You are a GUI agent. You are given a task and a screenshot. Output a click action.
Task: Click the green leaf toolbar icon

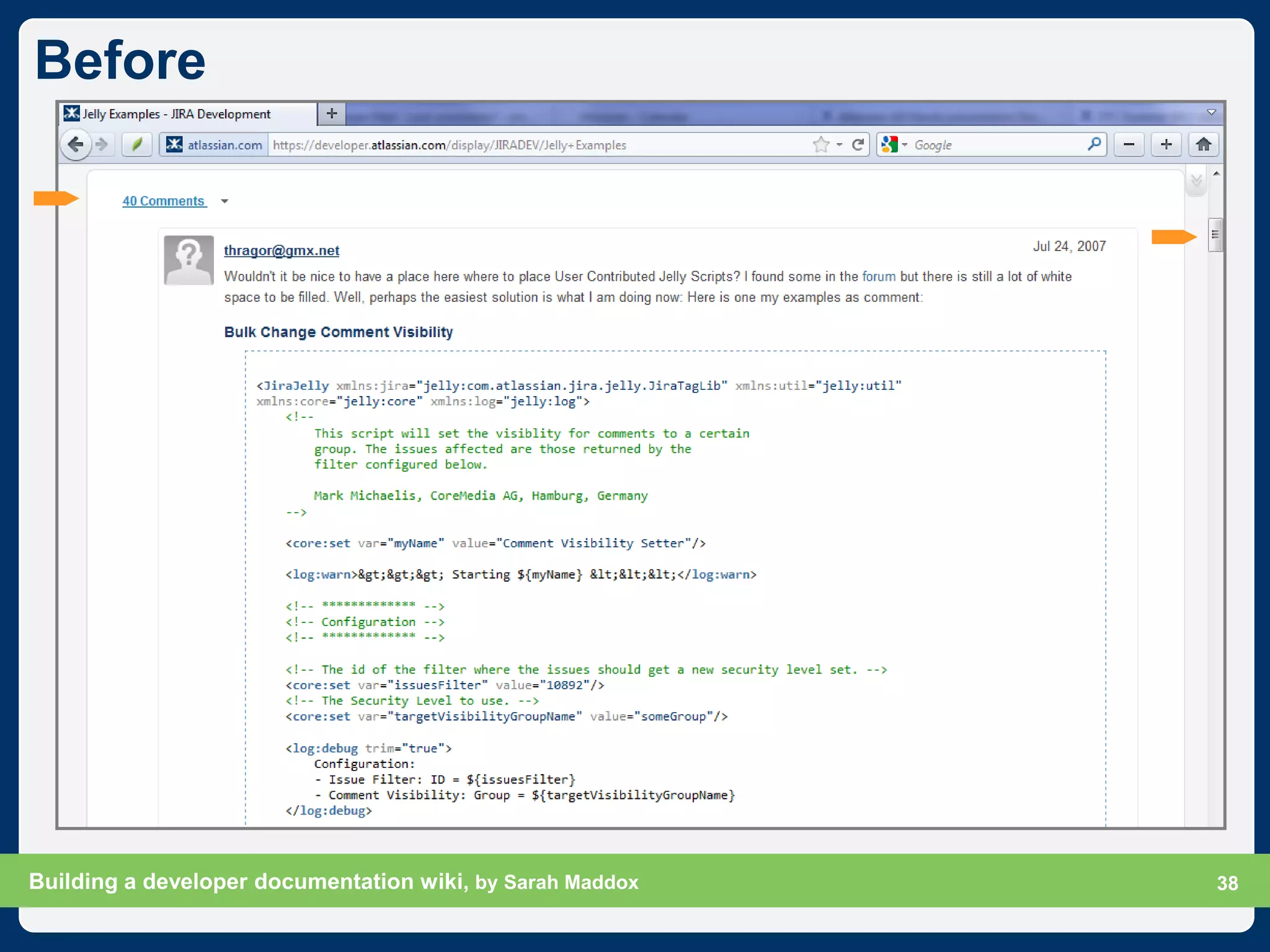pos(137,145)
